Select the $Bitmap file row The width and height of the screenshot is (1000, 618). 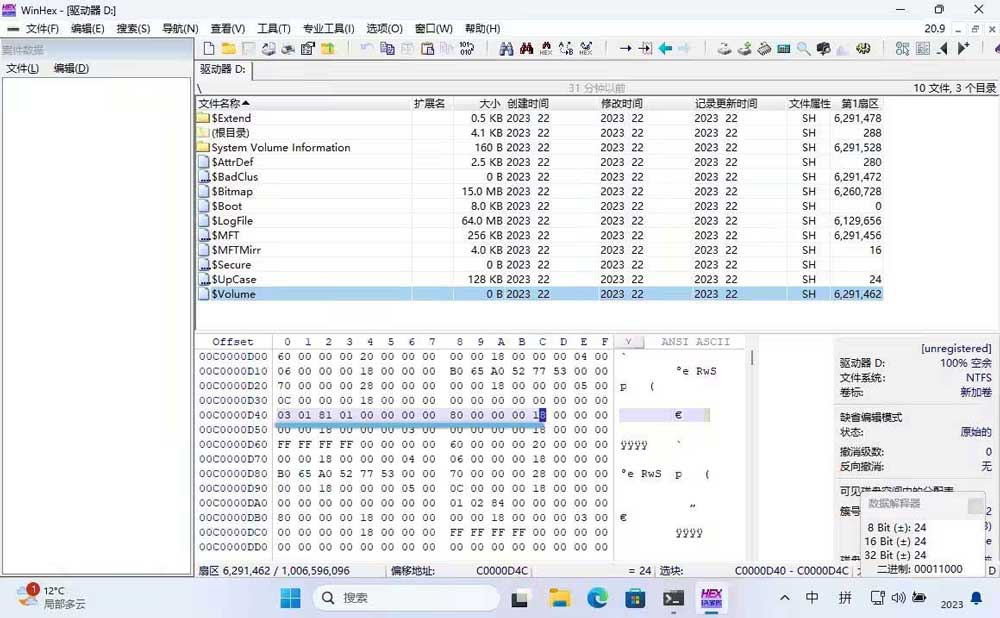[540, 191]
